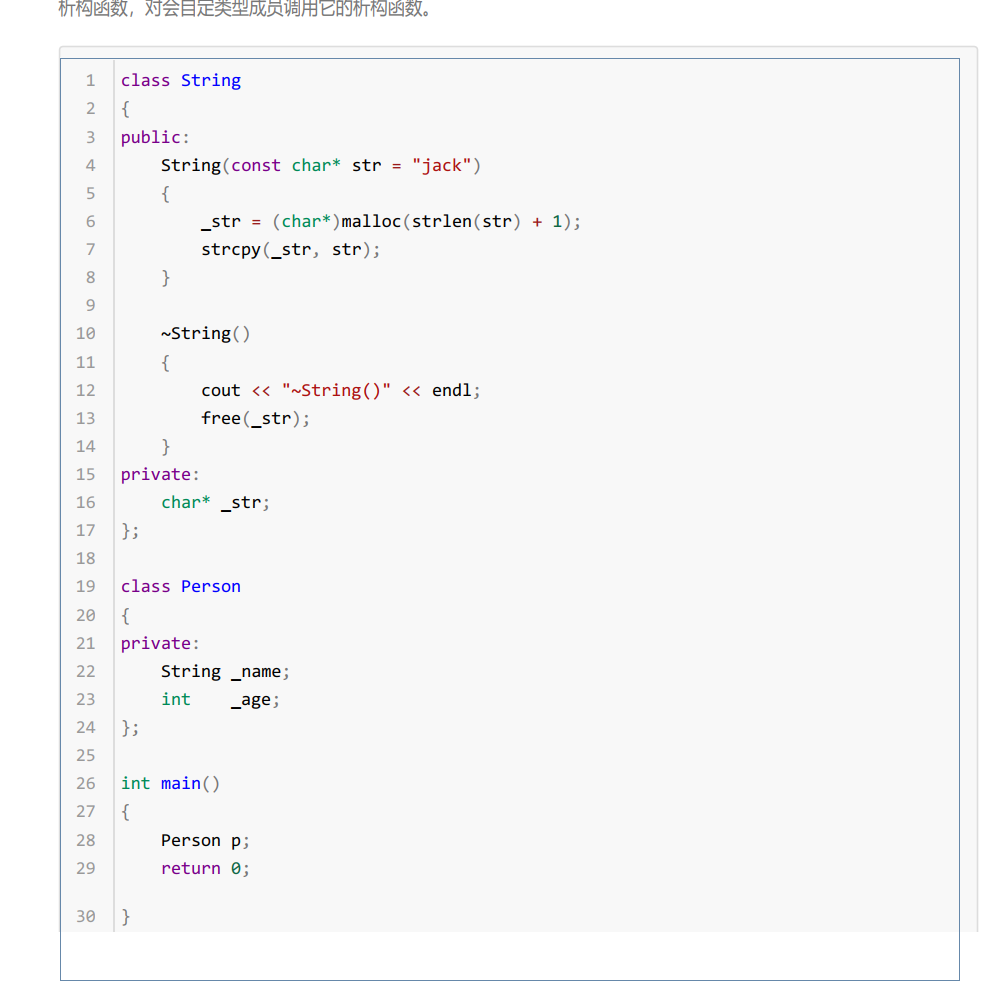Click the 'Person p;' statement
Screen dimensions: 983x984
pos(205,841)
